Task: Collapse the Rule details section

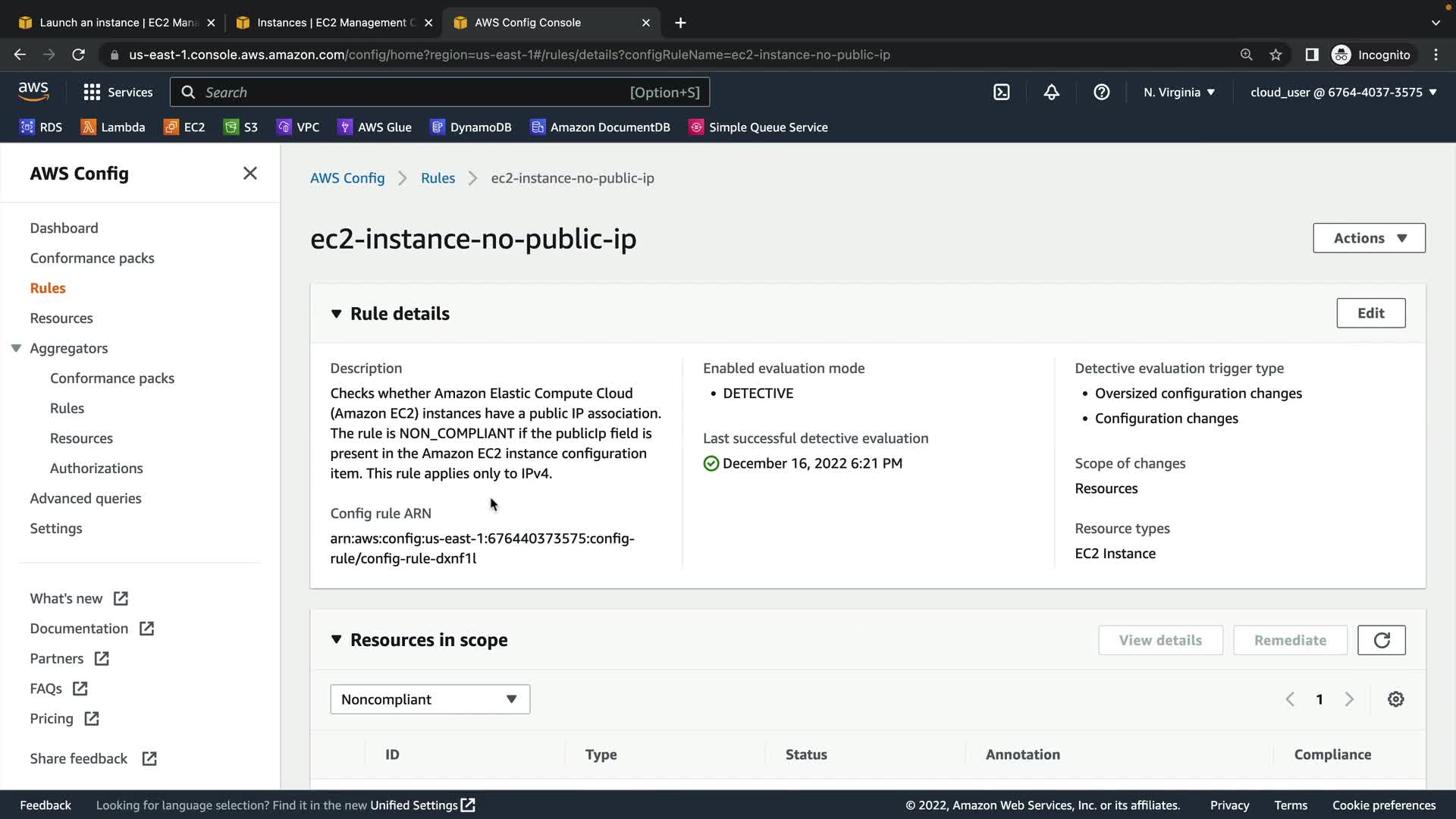Action: [x=336, y=314]
